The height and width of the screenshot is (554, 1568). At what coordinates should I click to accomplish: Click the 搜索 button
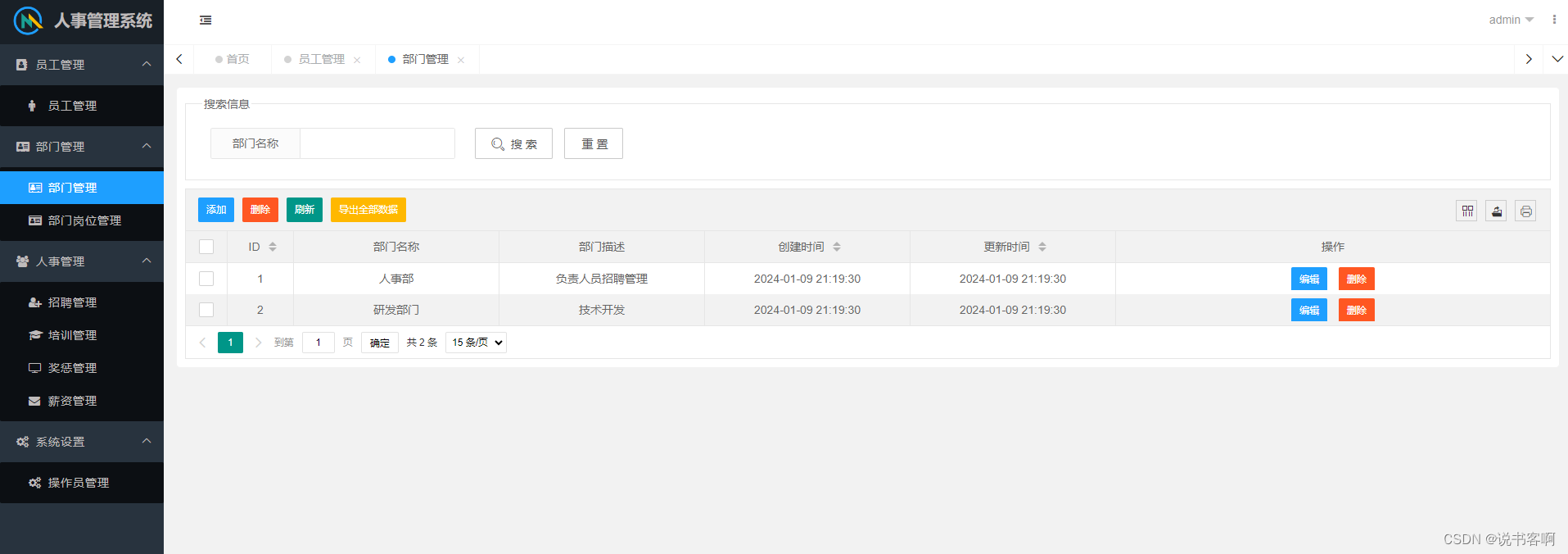513,143
